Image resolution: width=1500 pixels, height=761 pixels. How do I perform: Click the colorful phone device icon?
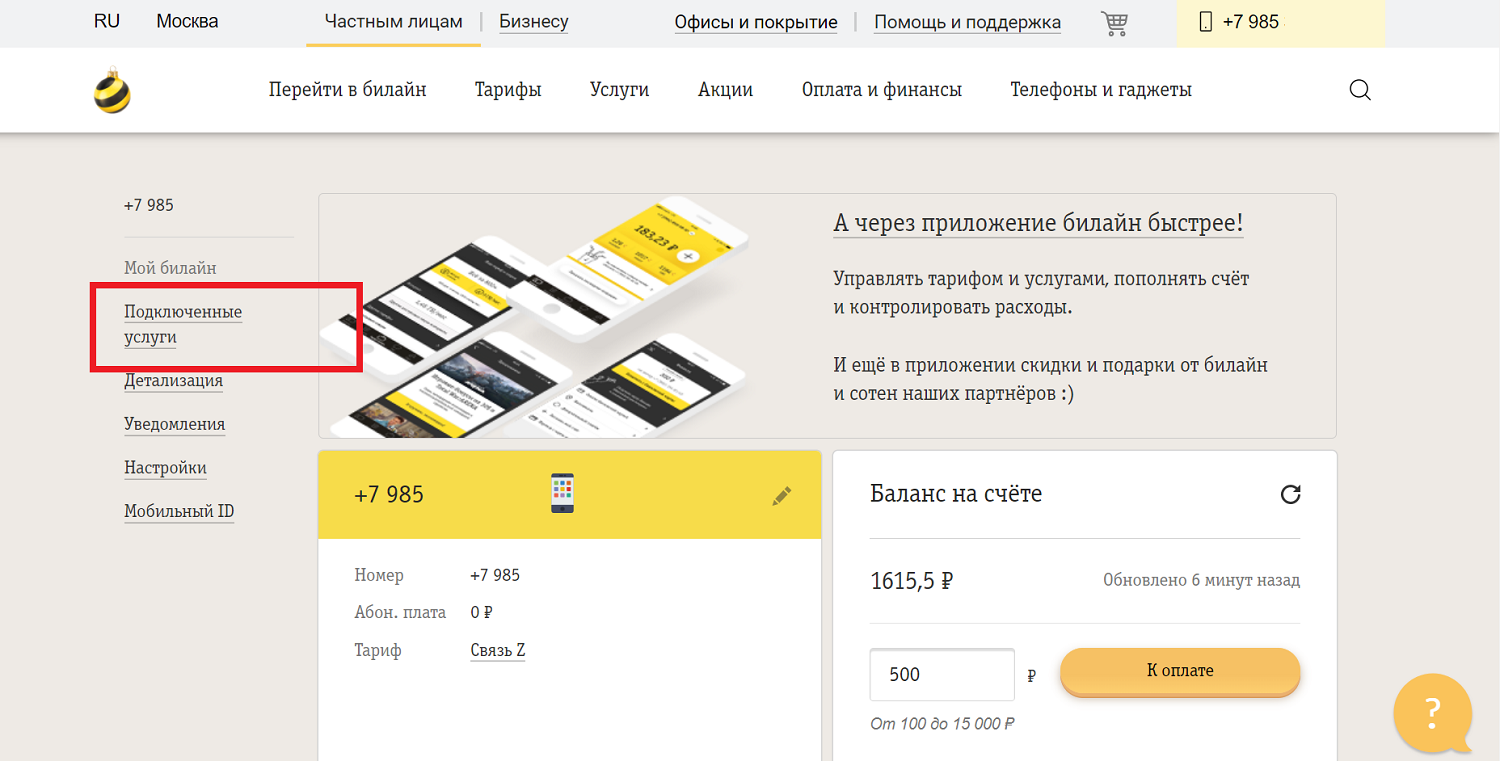[x=563, y=494]
